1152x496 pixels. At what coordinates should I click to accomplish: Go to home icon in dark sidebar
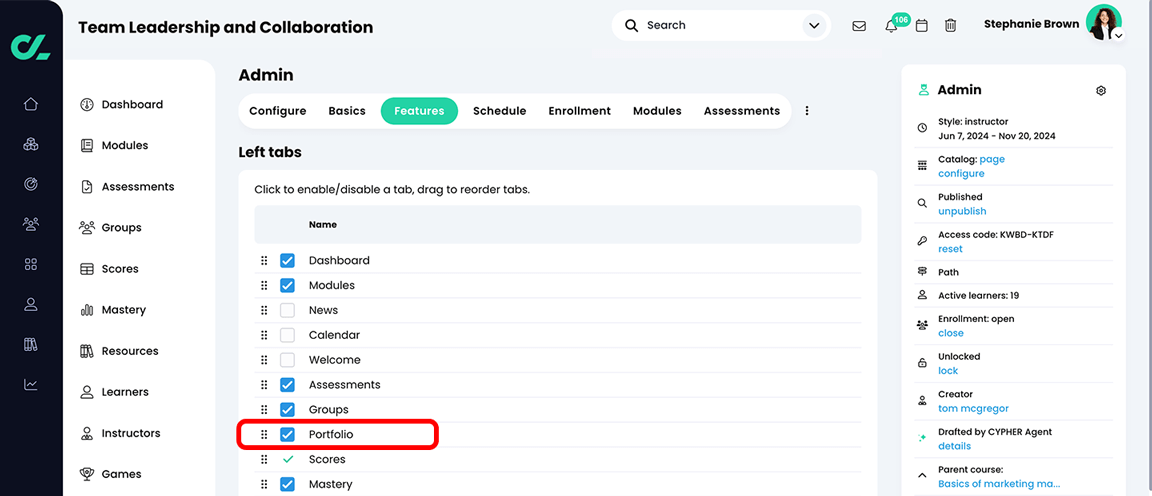point(31,104)
